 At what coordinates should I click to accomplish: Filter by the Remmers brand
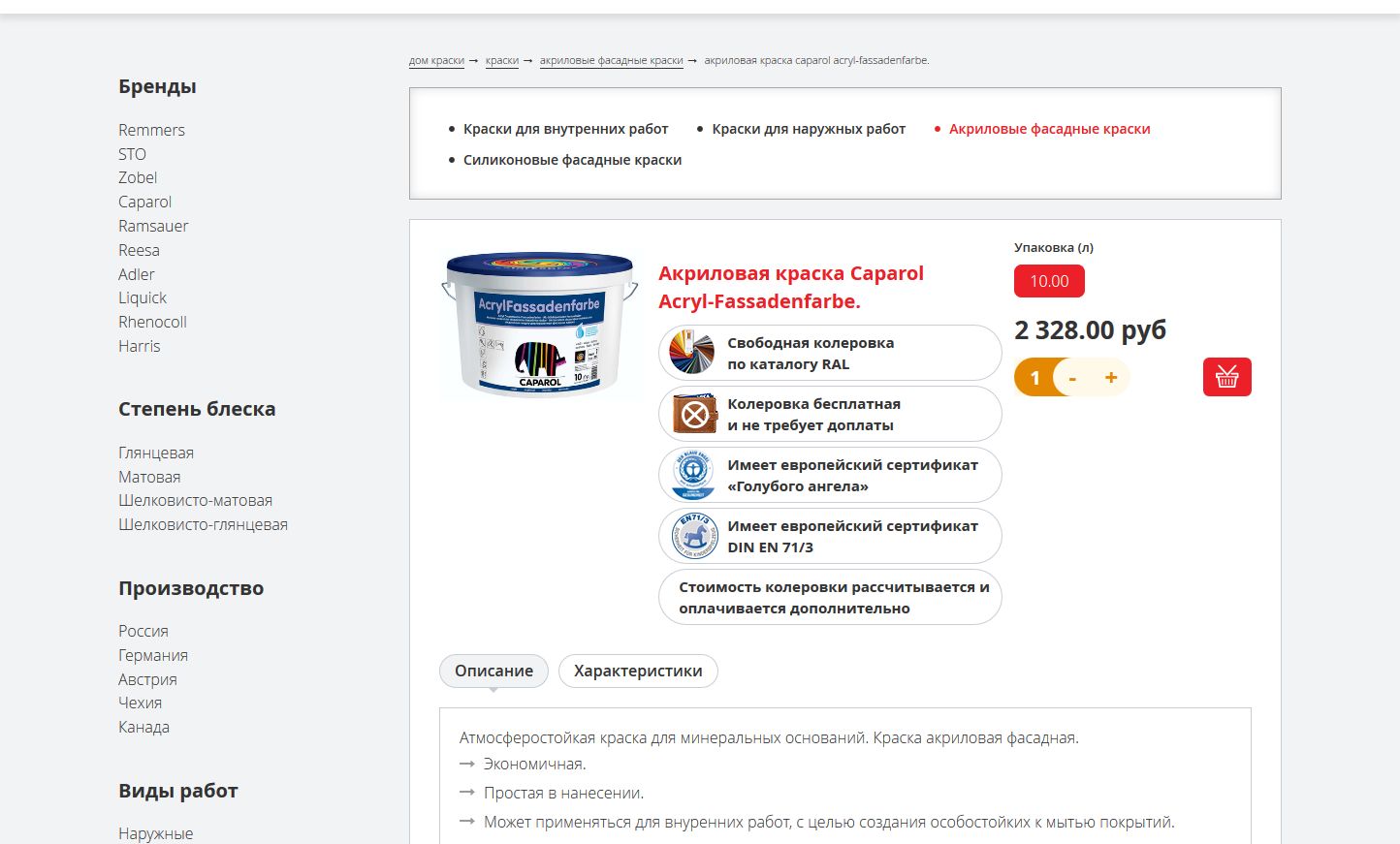(x=151, y=130)
